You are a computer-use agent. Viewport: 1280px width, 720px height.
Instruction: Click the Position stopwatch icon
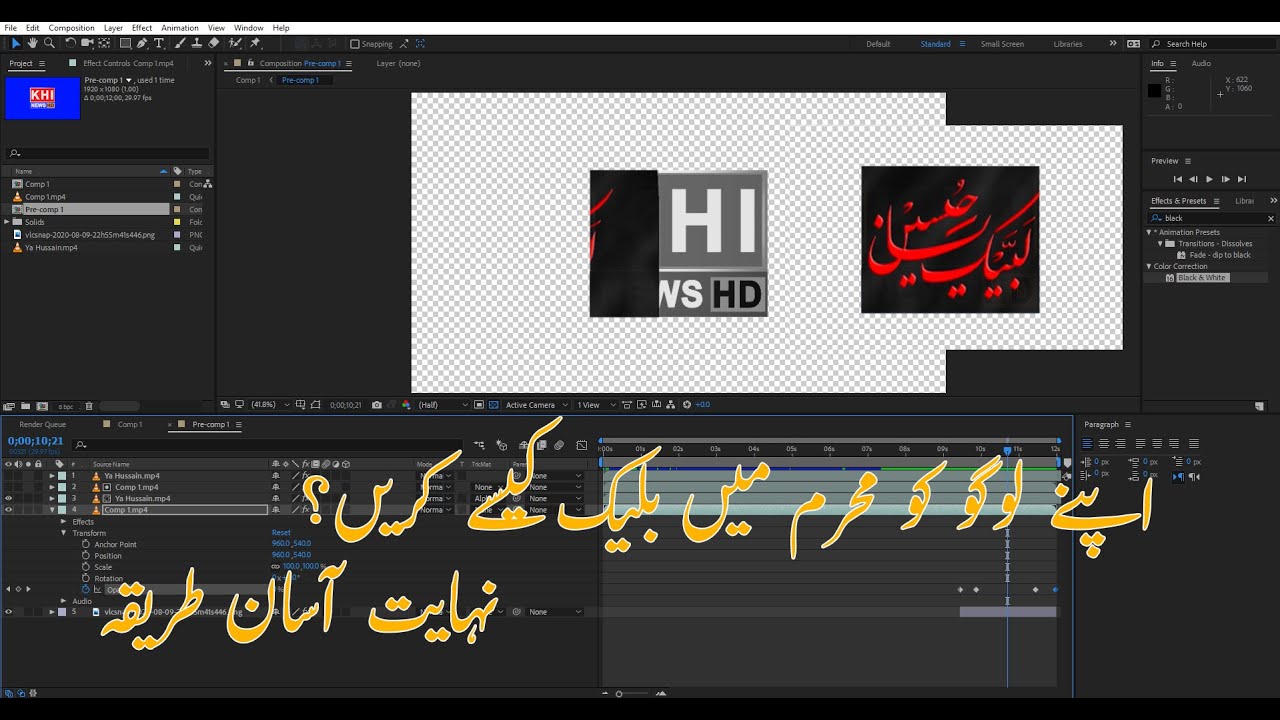[x=86, y=555]
